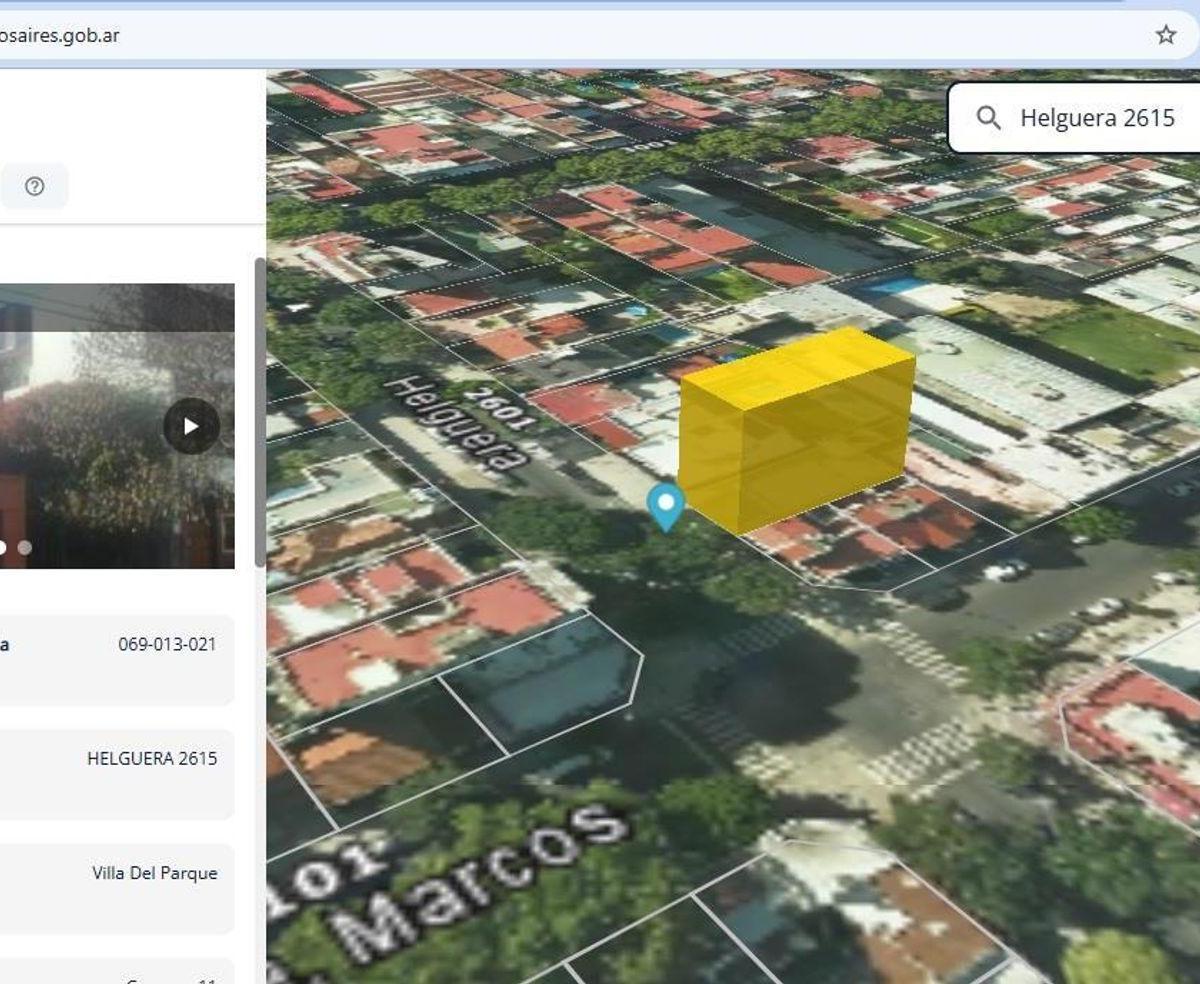1200x984 pixels.
Task: Click the Villa Del Parque neighborhood value
Action: click(155, 873)
